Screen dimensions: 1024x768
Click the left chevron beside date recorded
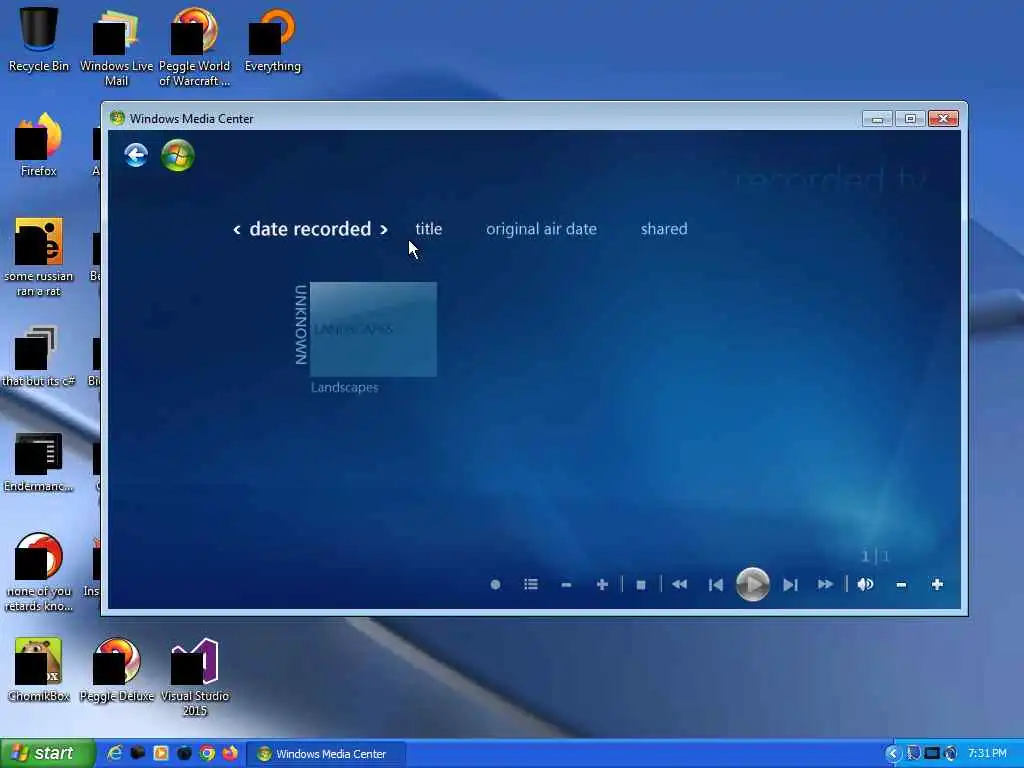[x=237, y=230]
